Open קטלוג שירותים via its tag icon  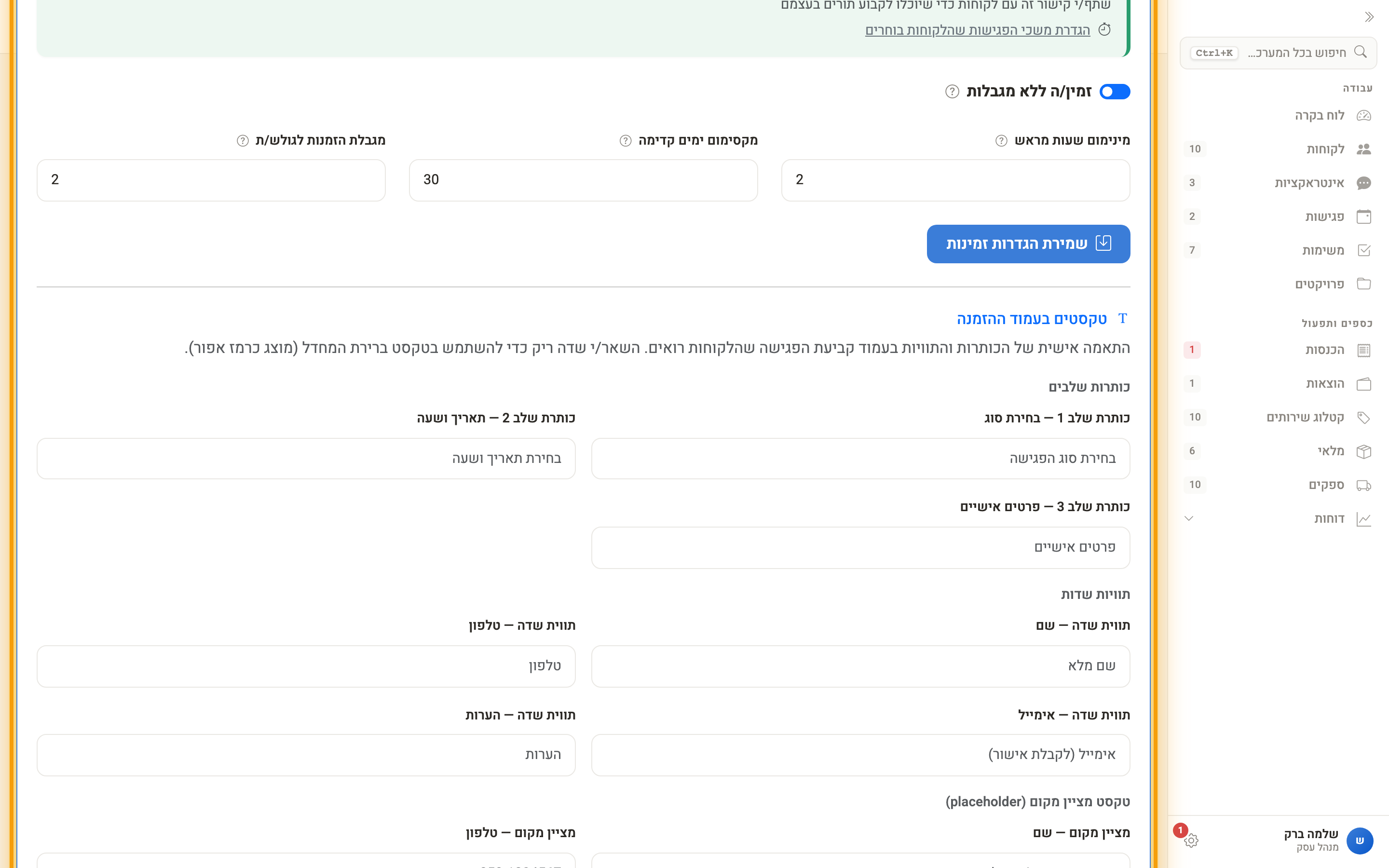pyautogui.click(x=1364, y=417)
